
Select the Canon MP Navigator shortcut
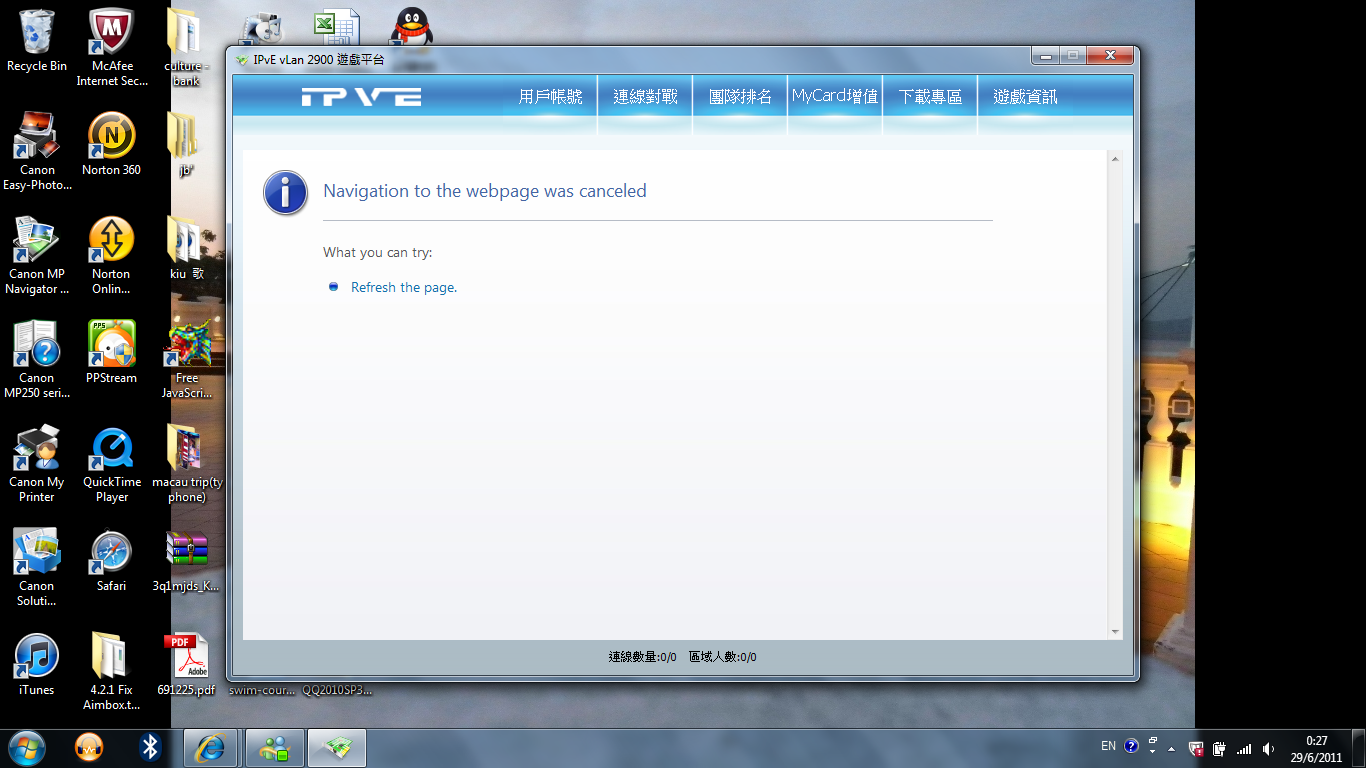pyautogui.click(x=37, y=256)
